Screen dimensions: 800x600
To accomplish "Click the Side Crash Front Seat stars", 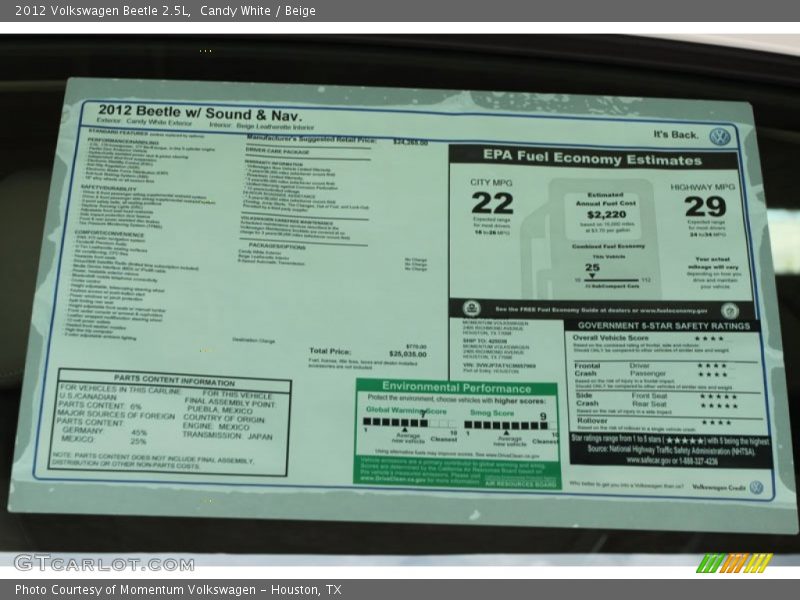I will [x=718, y=397].
